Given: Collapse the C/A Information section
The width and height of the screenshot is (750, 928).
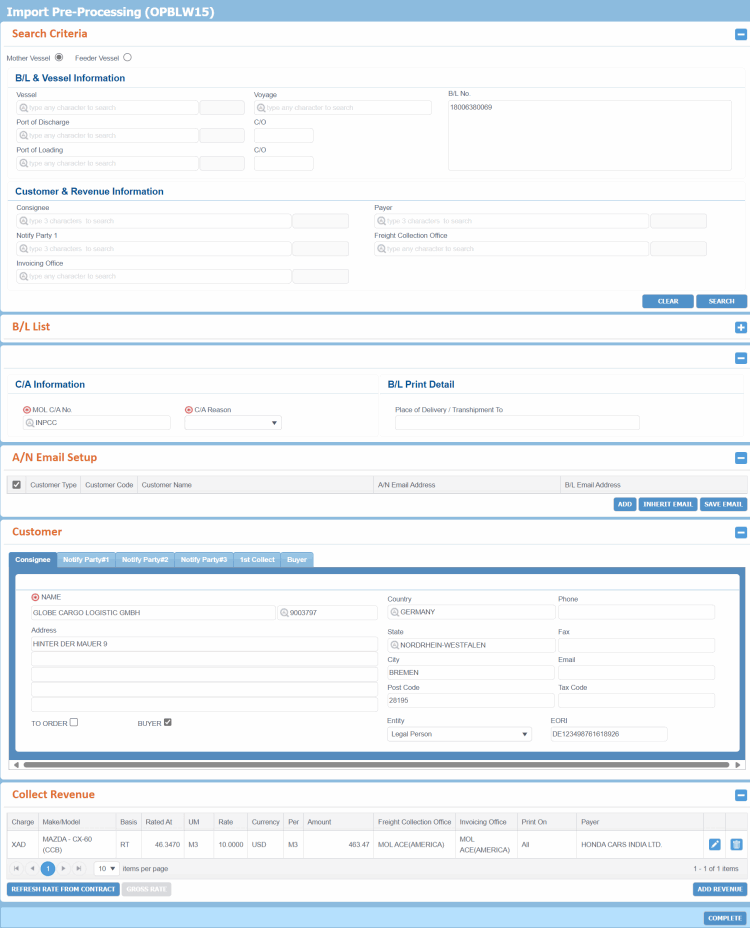Looking at the screenshot, I should coord(741,358).
